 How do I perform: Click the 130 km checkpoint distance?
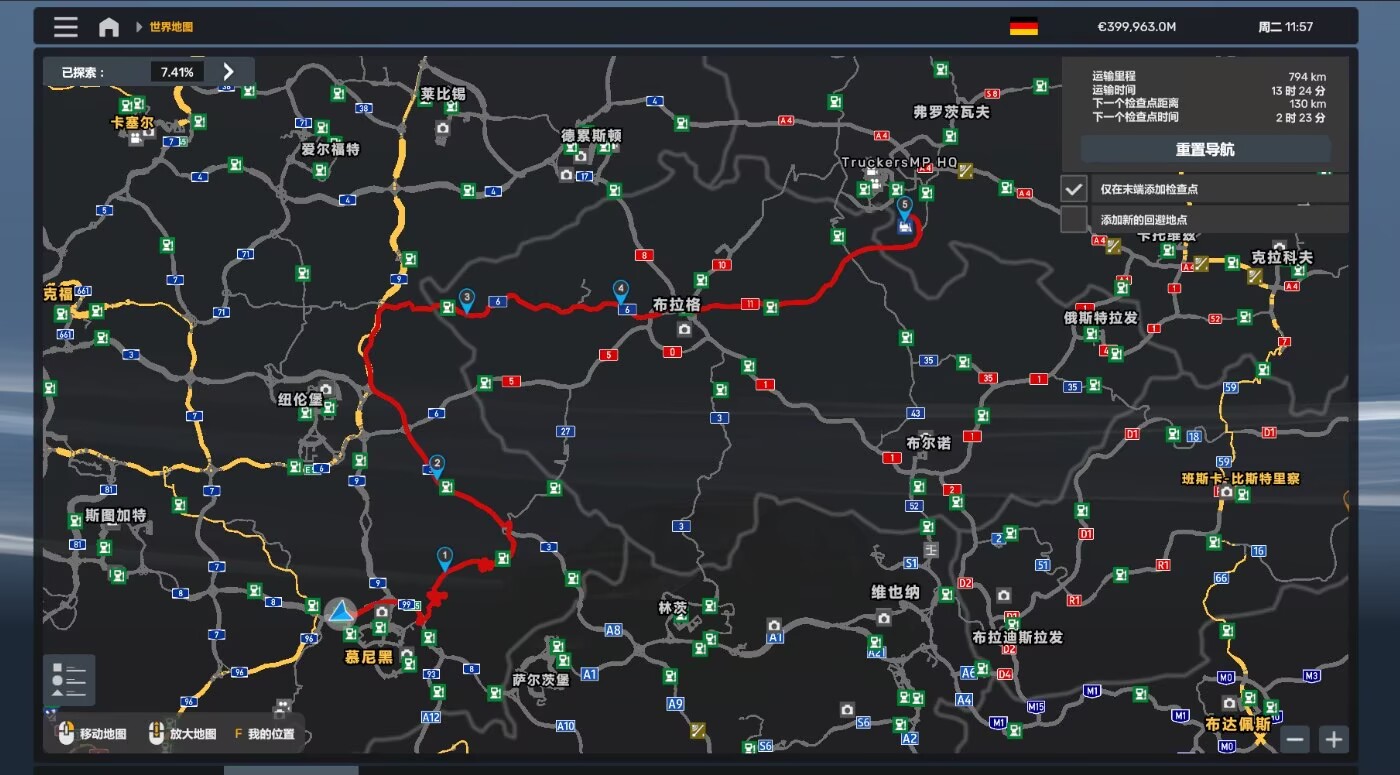(1308, 103)
